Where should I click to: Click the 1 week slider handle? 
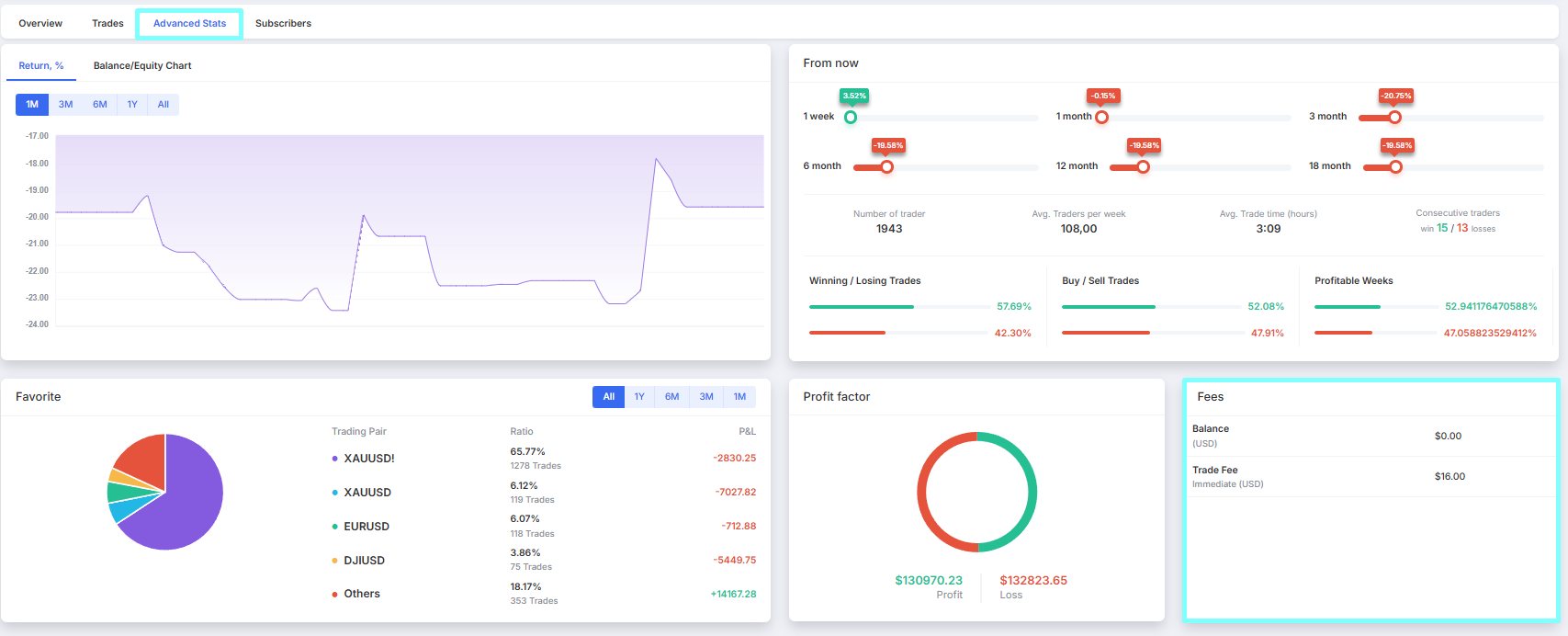pos(851,118)
